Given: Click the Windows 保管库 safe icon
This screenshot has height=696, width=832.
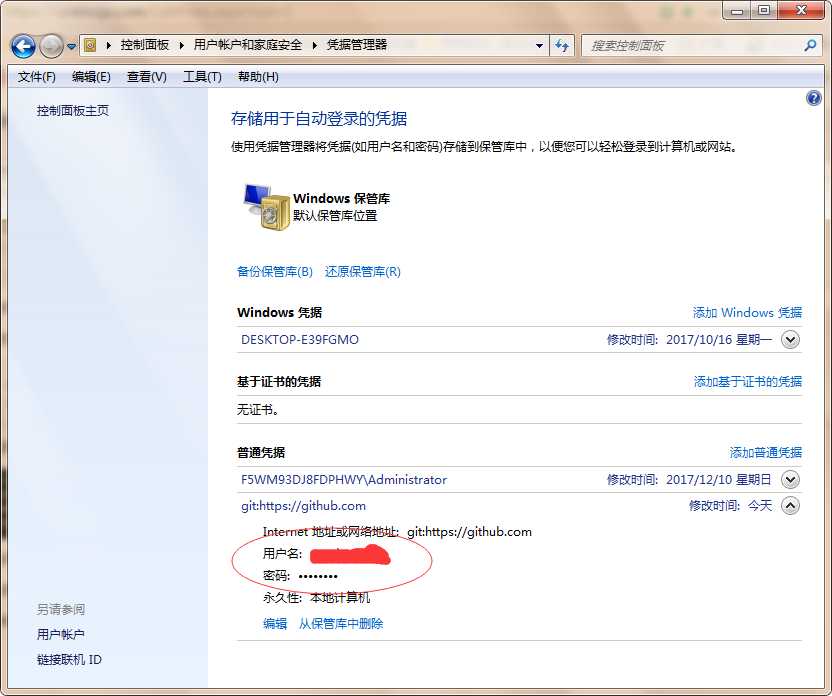Looking at the screenshot, I should 266,207.
